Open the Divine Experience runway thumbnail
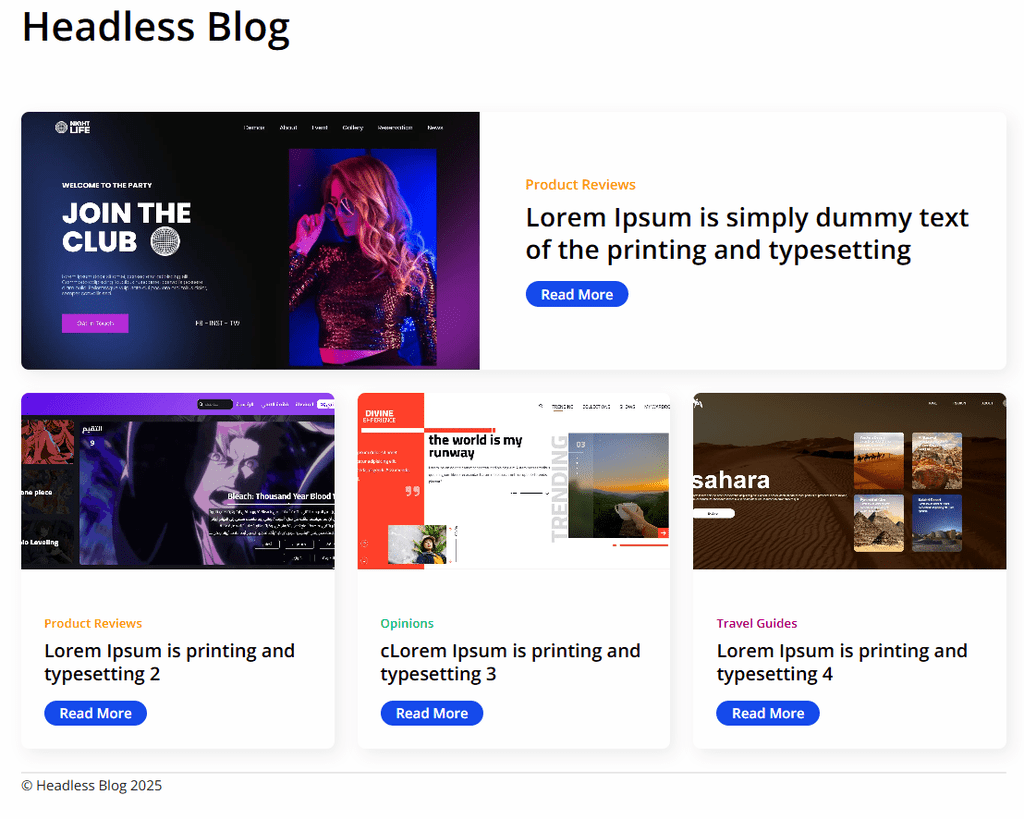 click(513, 481)
